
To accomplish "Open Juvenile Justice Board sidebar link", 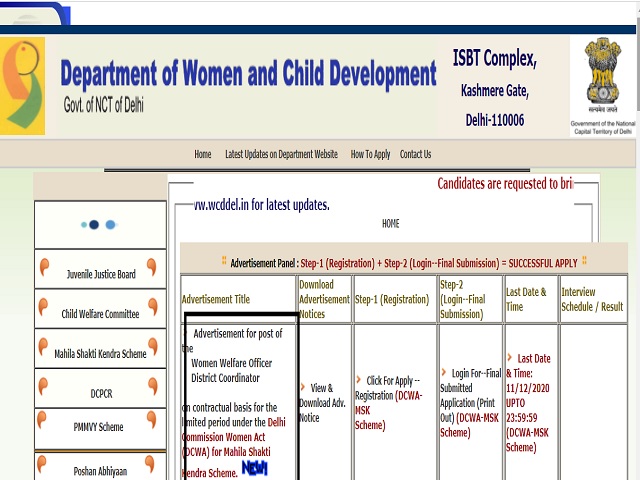I will (x=101, y=274).
